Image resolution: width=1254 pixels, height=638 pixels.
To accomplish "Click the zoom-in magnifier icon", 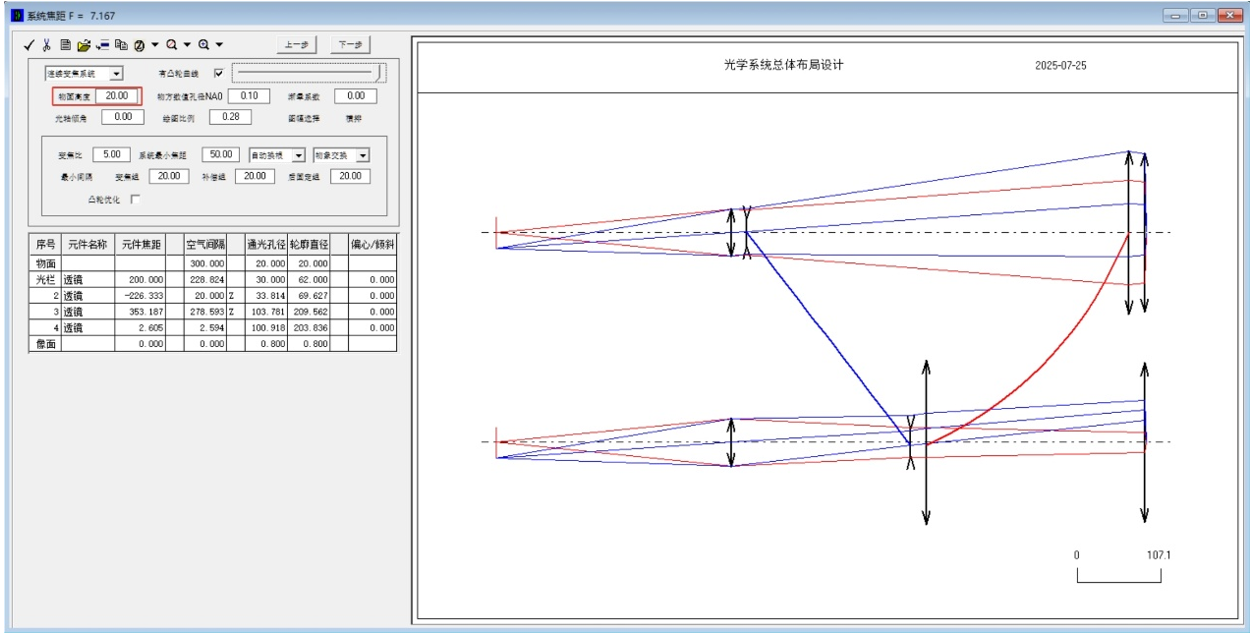I will tap(204, 45).
